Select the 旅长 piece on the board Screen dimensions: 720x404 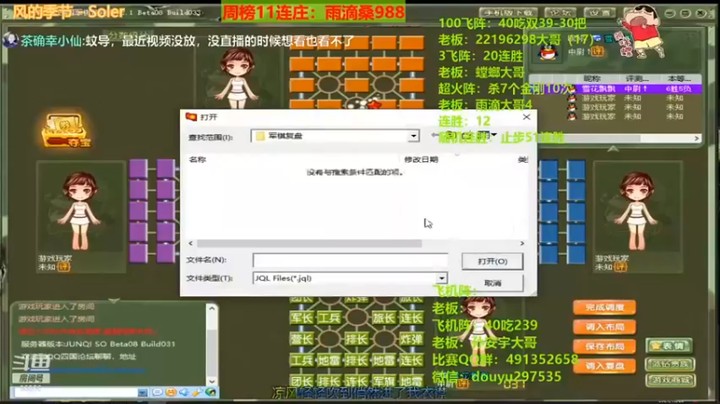coord(383,318)
